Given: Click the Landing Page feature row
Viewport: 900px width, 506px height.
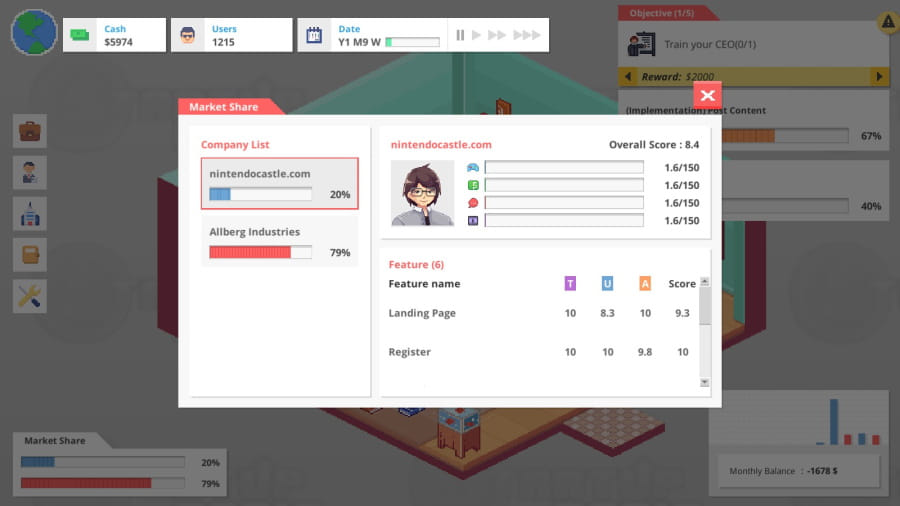Looking at the screenshot, I should (x=540, y=313).
